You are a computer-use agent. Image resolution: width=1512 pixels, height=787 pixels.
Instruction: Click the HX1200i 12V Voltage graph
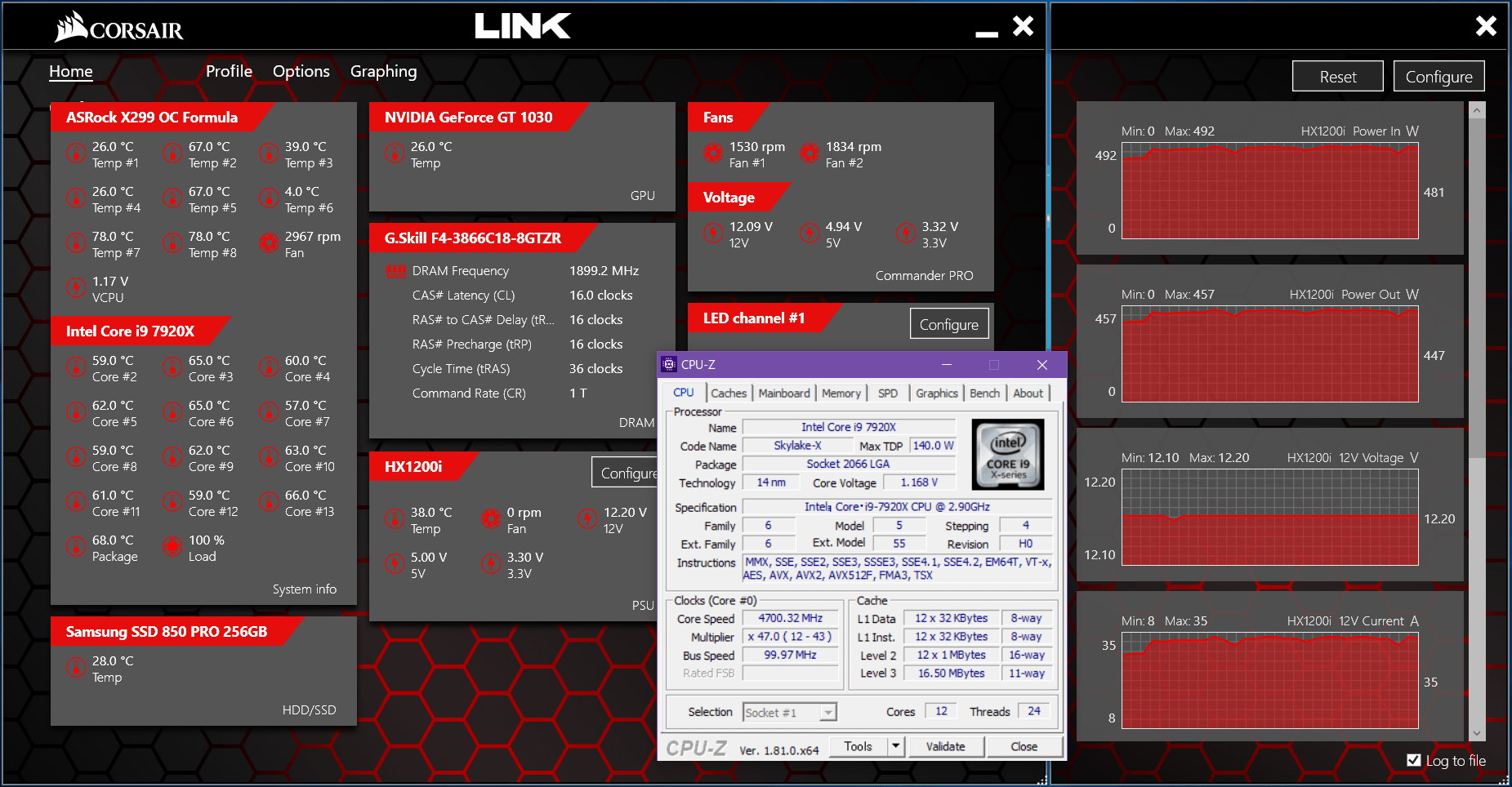[x=1270, y=518]
